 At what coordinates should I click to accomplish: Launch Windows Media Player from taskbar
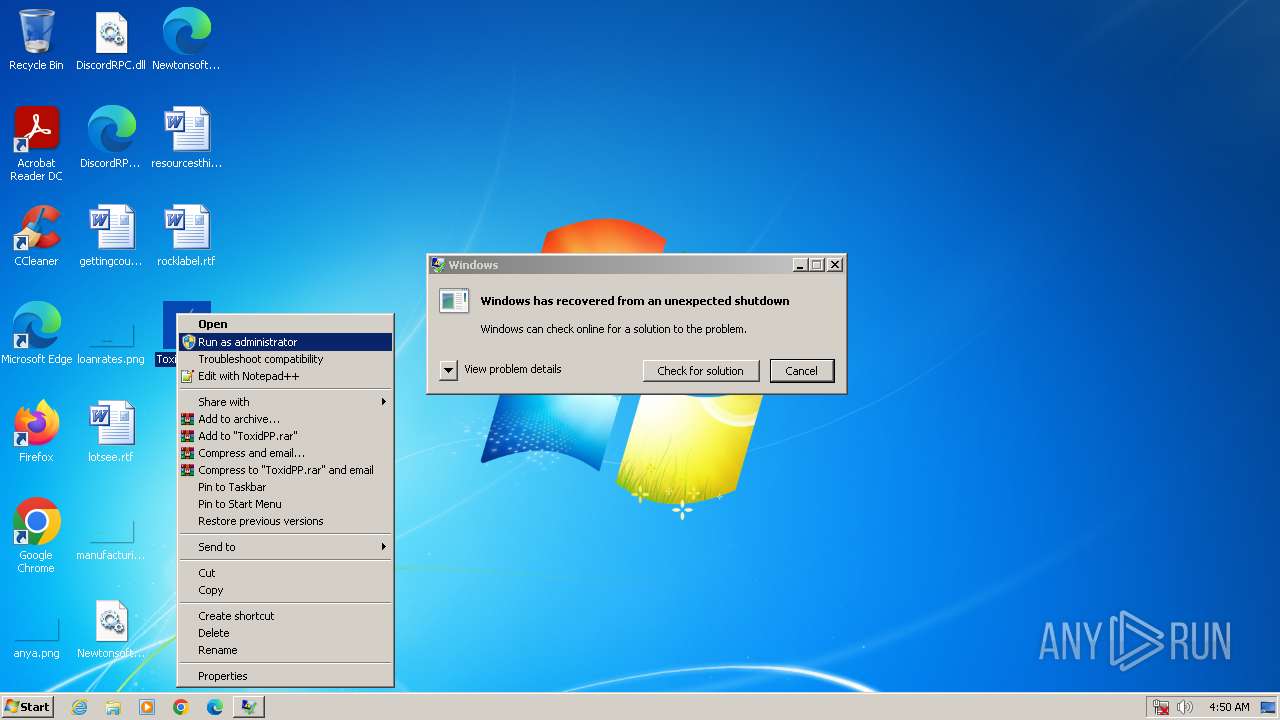click(147, 707)
